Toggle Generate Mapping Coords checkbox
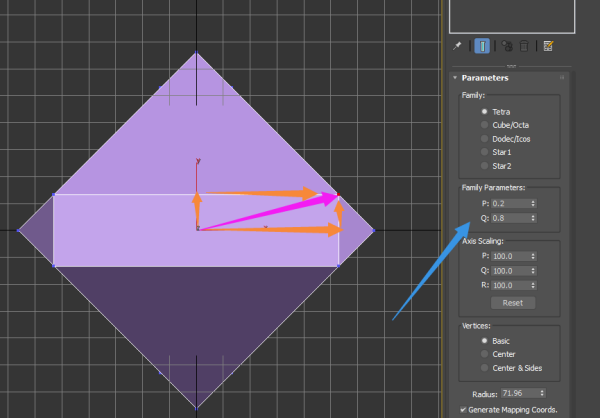Image resolution: width=600 pixels, height=418 pixels. pos(463,410)
